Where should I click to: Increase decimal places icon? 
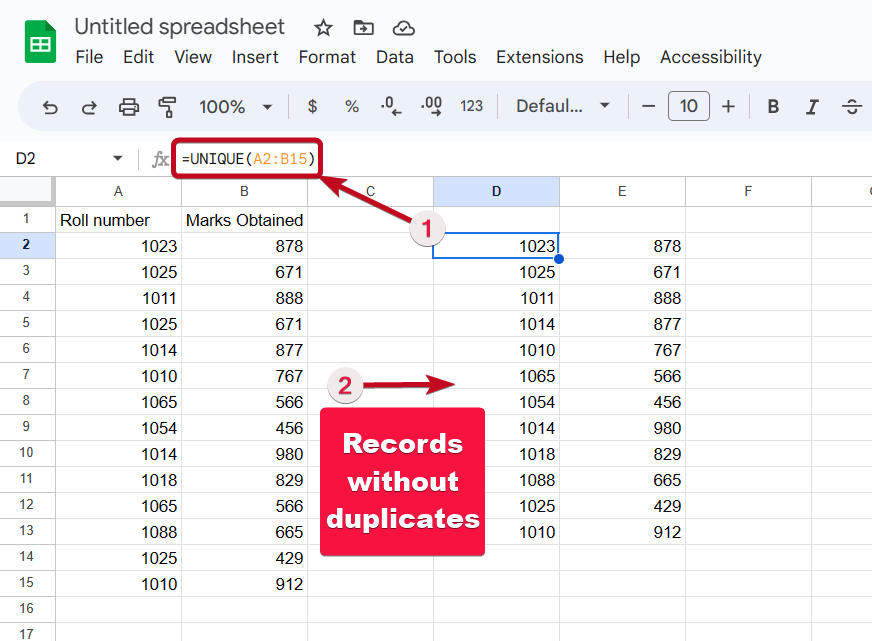point(432,106)
